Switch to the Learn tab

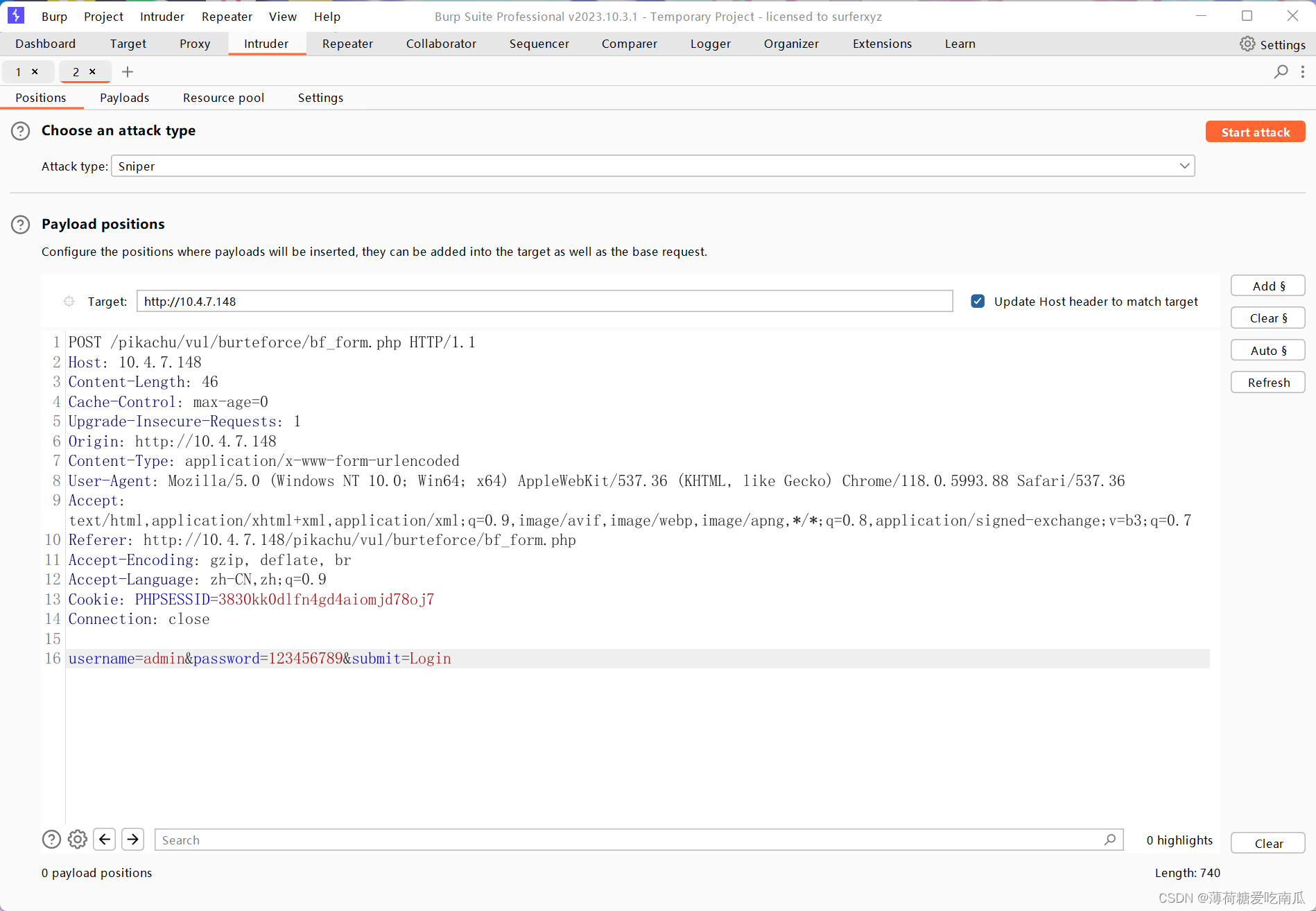tap(960, 44)
